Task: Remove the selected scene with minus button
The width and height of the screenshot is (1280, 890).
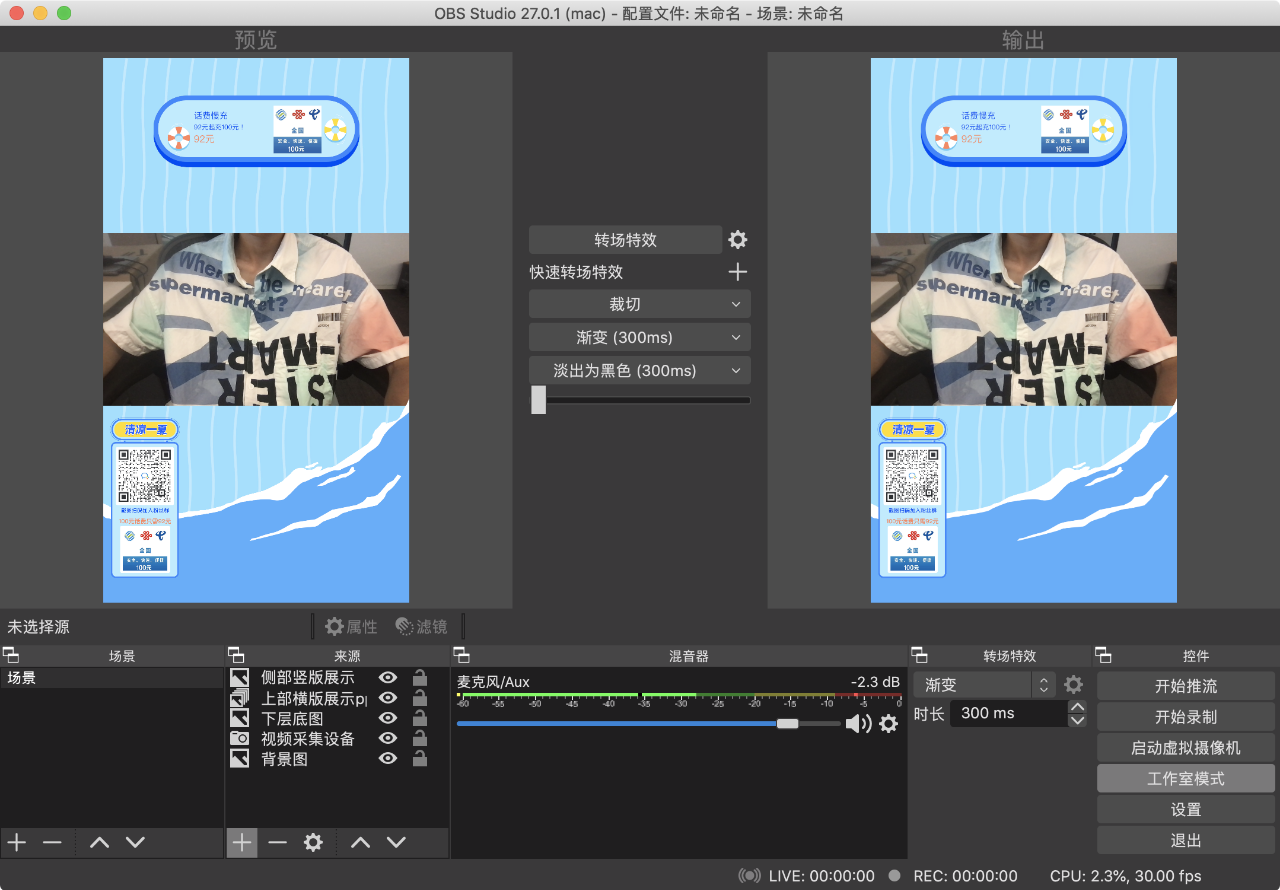Action: [x=52, y=843]
